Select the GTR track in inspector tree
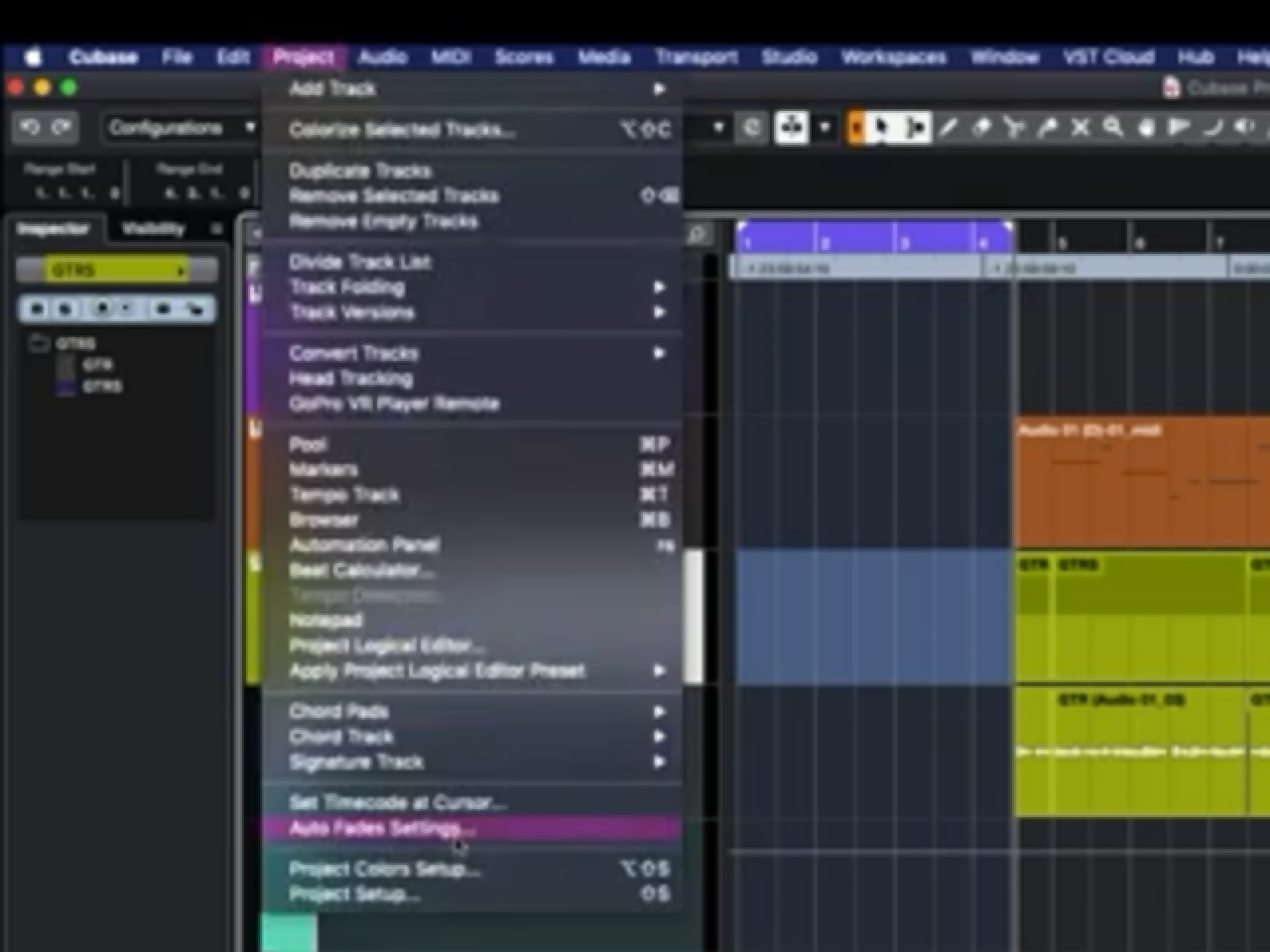 pyautogui.click(x=96, y=365)
